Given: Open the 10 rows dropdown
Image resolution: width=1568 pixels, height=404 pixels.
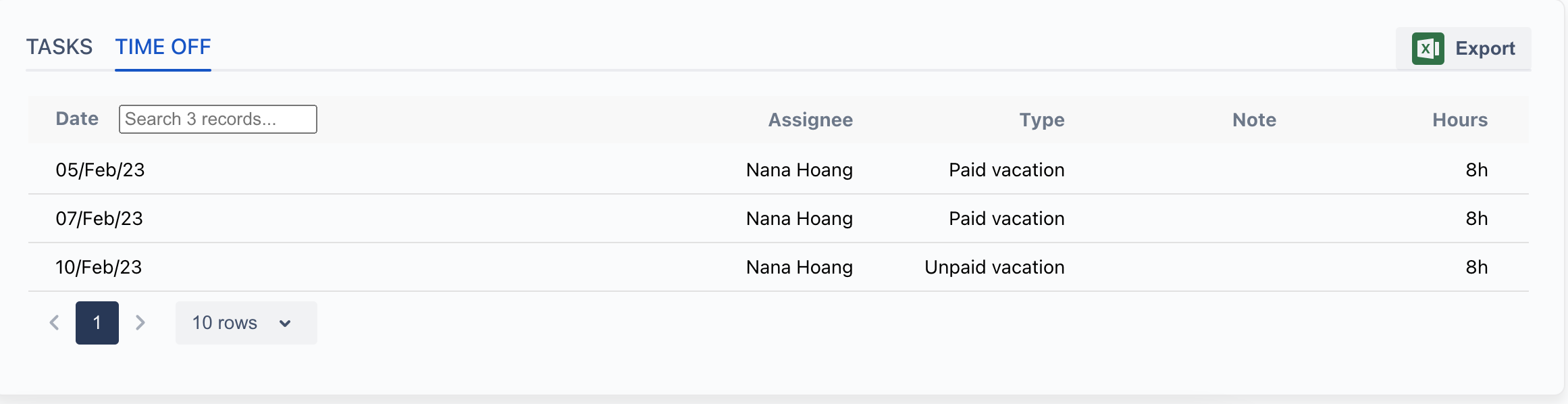Looking at the screenshot, I should coord(246,323).
